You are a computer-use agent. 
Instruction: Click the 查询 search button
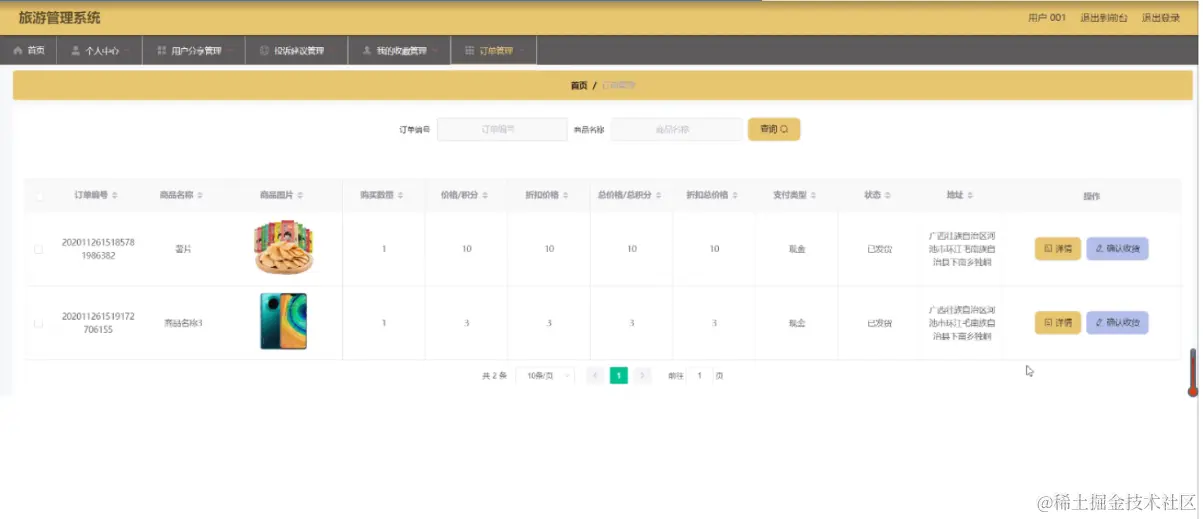[774, 129]
